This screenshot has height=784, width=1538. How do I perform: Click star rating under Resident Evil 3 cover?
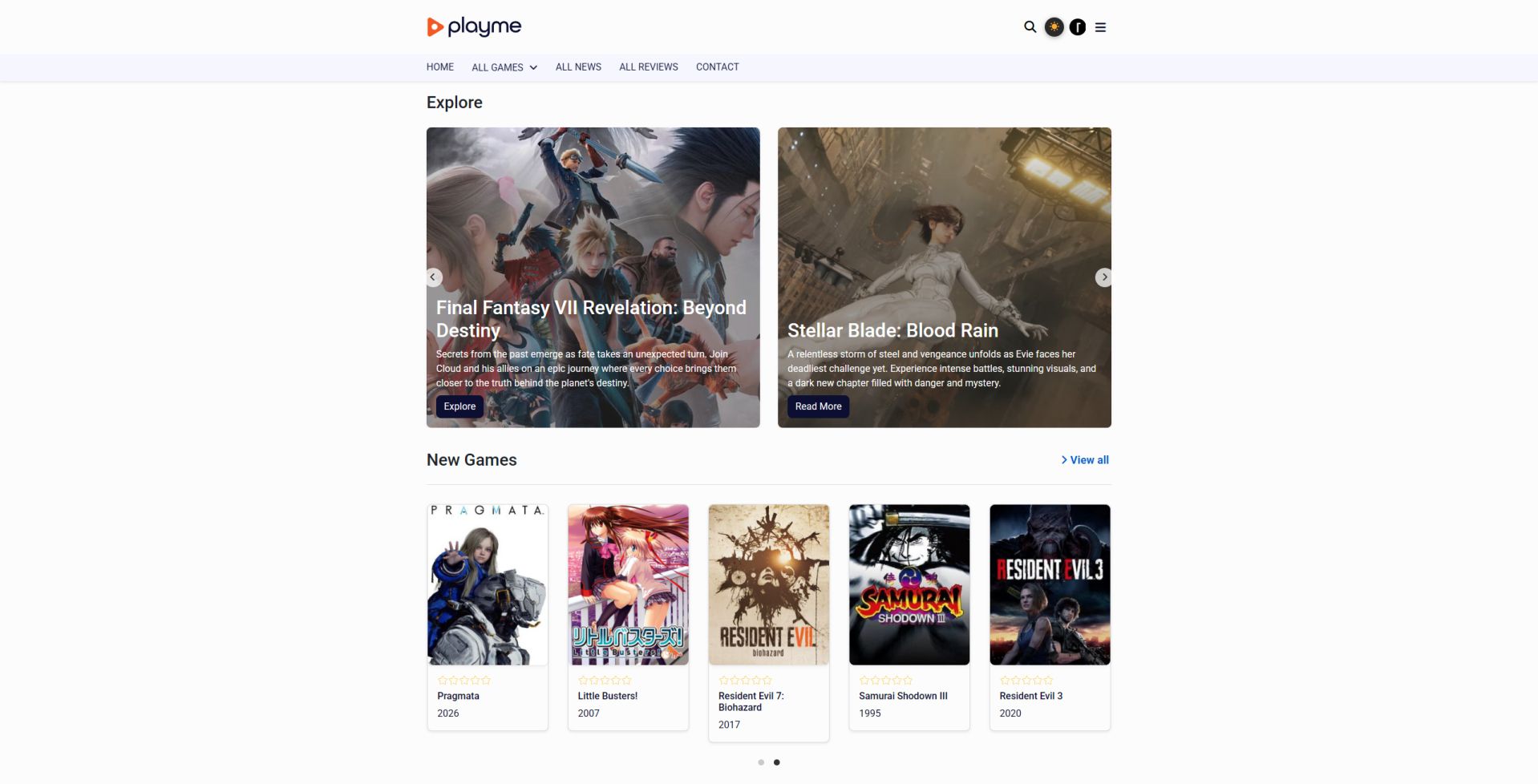coord(1026,680)
